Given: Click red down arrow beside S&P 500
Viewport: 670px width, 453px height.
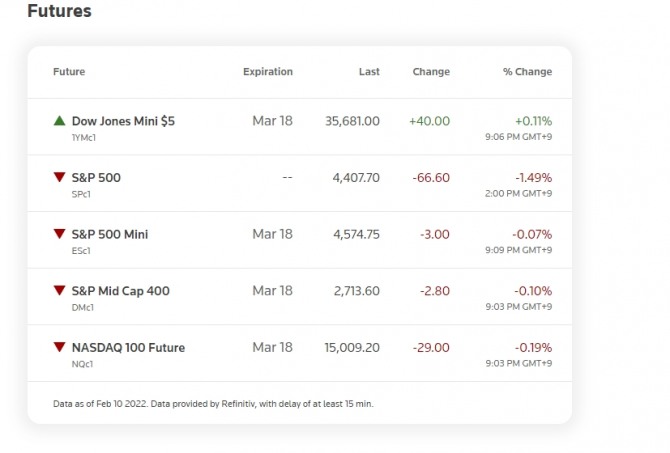Looking at the screenshot, I should [60, 178].
